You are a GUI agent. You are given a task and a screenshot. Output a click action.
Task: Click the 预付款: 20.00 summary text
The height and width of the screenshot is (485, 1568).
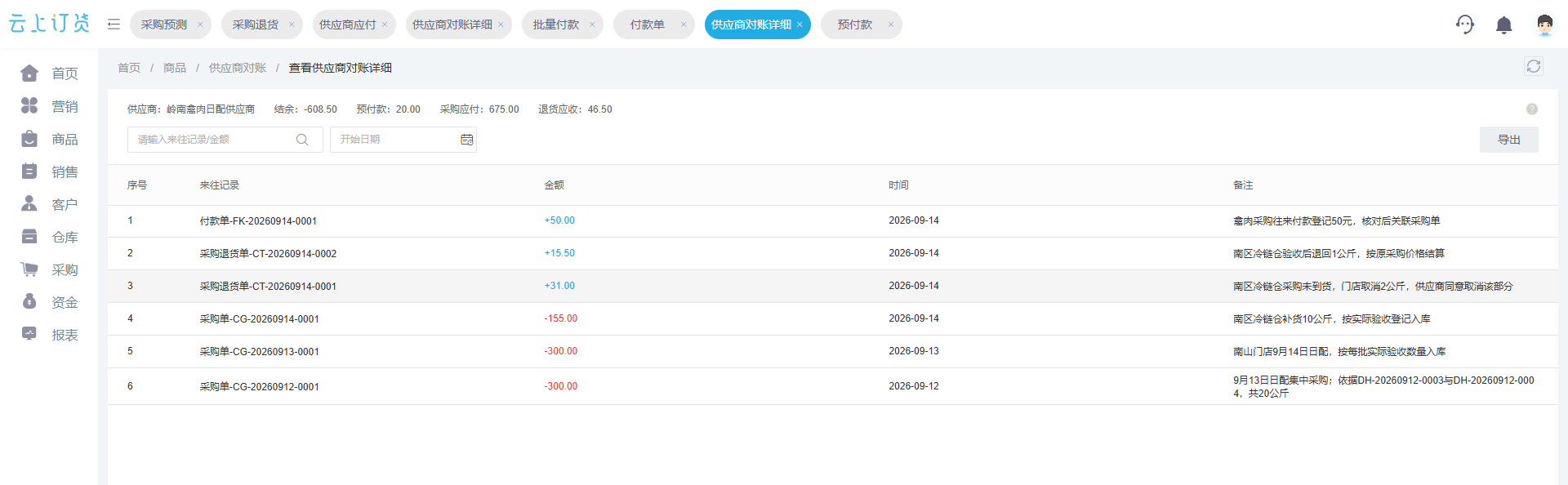coord(389,109)
